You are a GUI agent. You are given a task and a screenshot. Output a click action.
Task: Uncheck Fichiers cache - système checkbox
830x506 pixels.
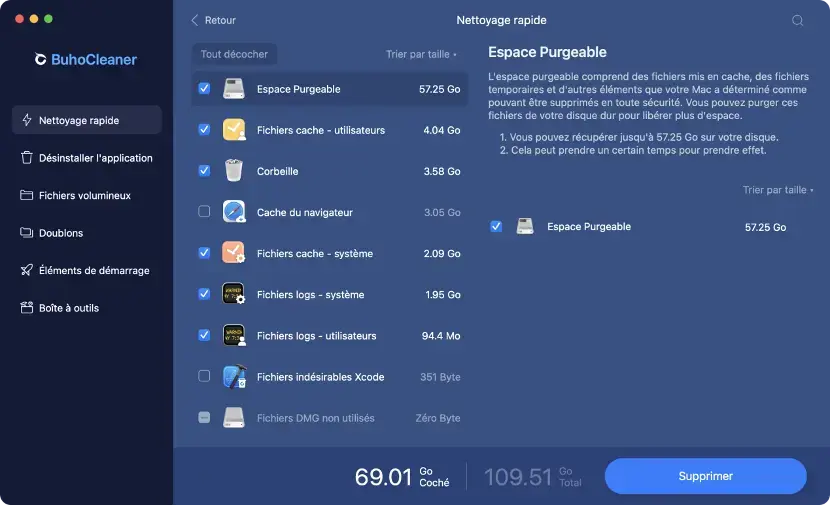point(204,252)
